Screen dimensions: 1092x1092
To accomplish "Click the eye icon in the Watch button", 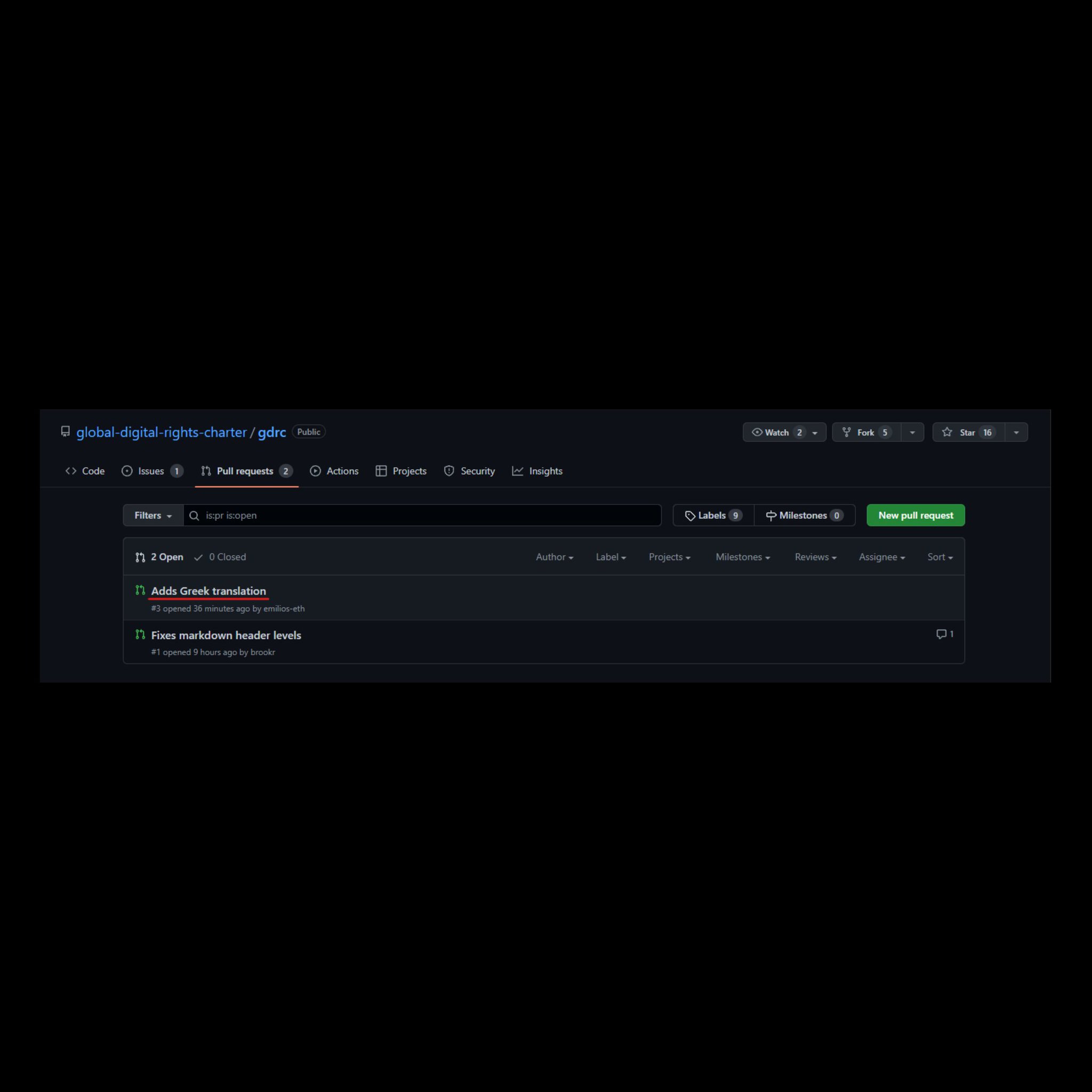I will point(757,432).
